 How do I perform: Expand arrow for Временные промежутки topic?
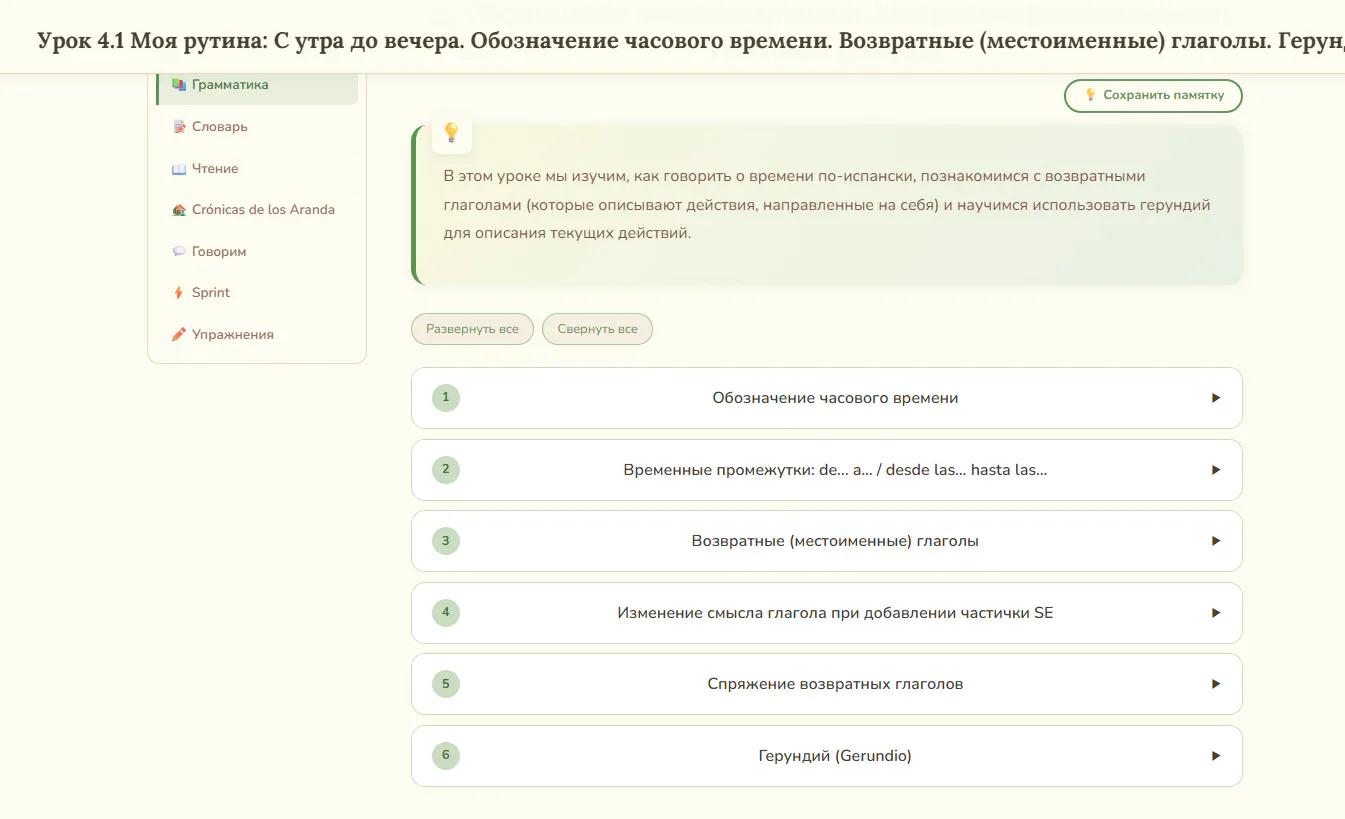tap(1216, 470)
